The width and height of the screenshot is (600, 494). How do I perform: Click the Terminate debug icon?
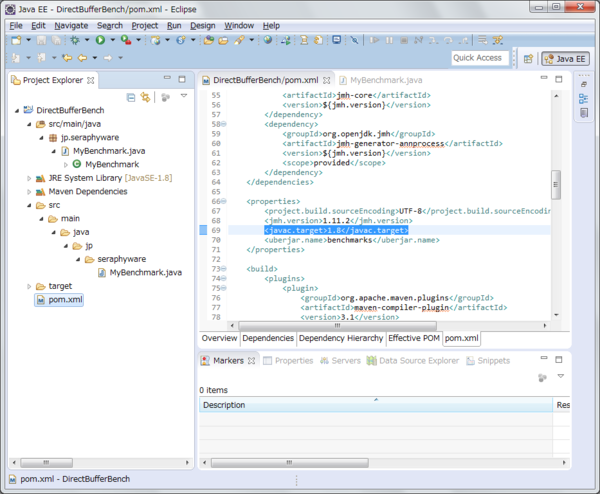pos(404,40)
